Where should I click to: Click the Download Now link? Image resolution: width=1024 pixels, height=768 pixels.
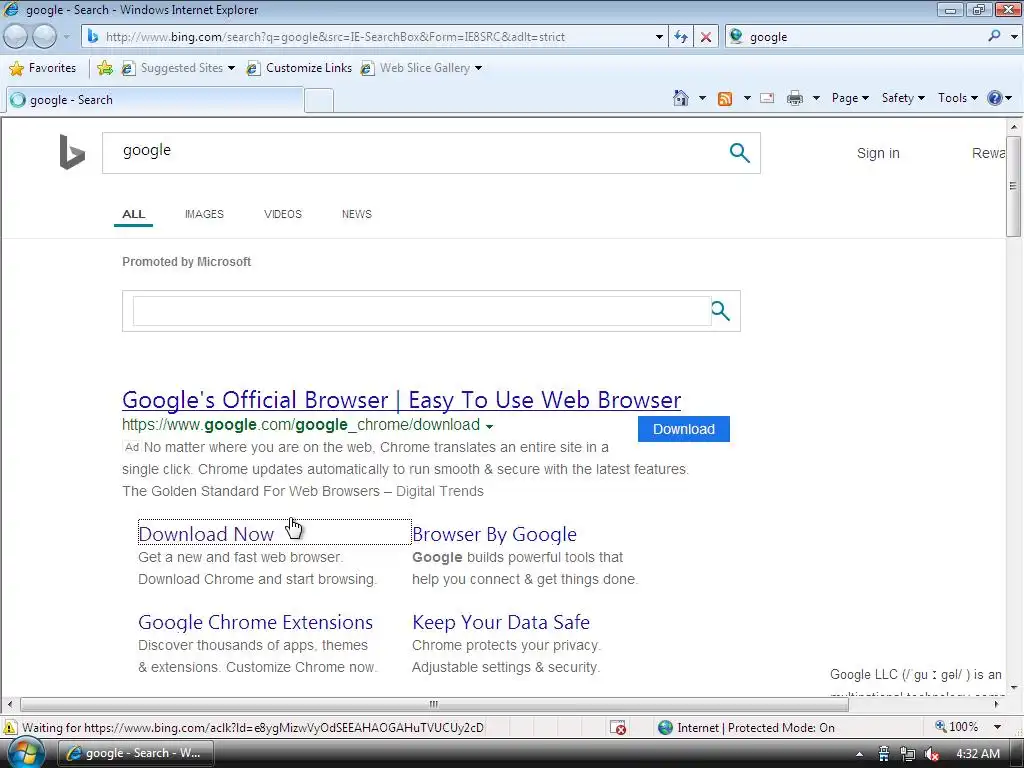[x=206, y=534]
